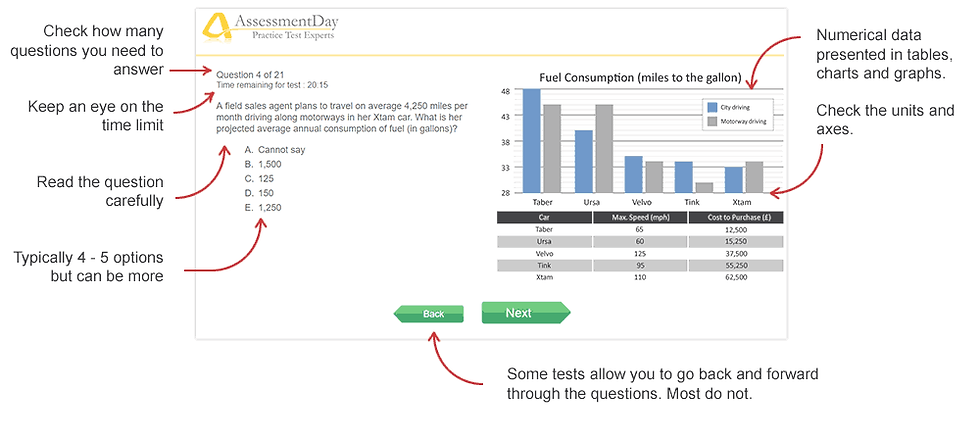Click the Max. Speed (mph) column header
Image resolution: width=980 pixels, height=441 pixels.
639,217
